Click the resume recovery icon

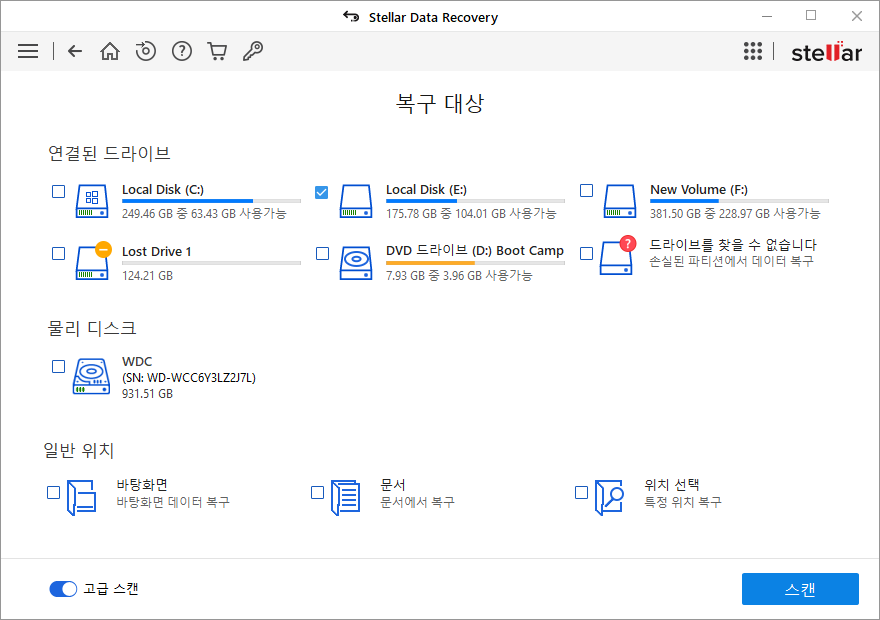[x=146, y=51]
